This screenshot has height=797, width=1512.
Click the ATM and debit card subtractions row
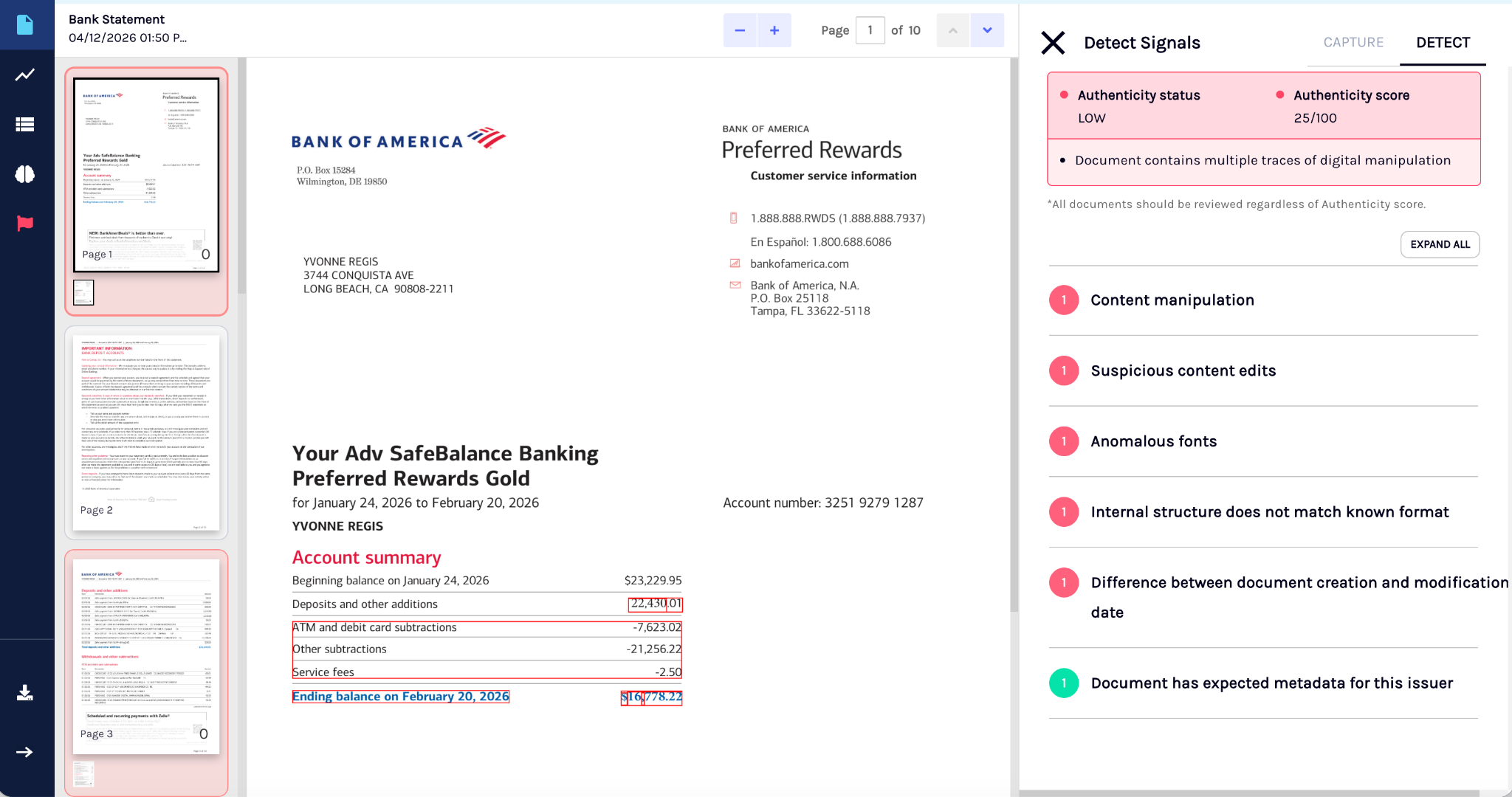click(487, 627)
